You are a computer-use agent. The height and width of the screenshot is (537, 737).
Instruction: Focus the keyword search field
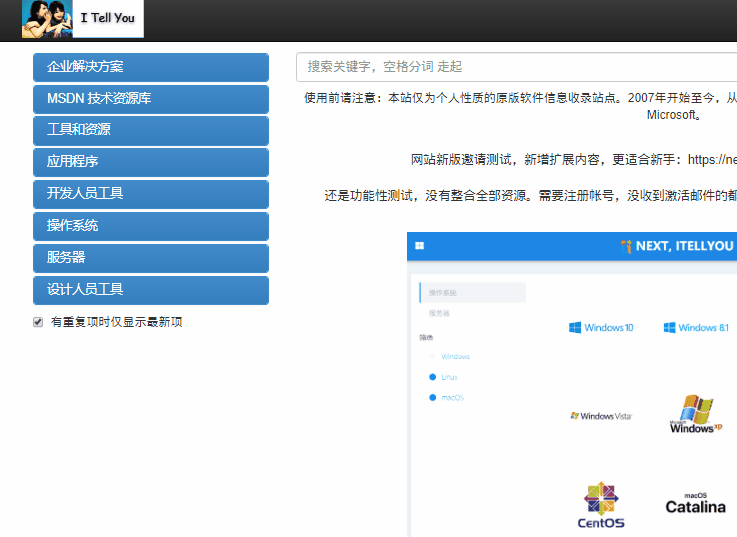pos(517,67)
